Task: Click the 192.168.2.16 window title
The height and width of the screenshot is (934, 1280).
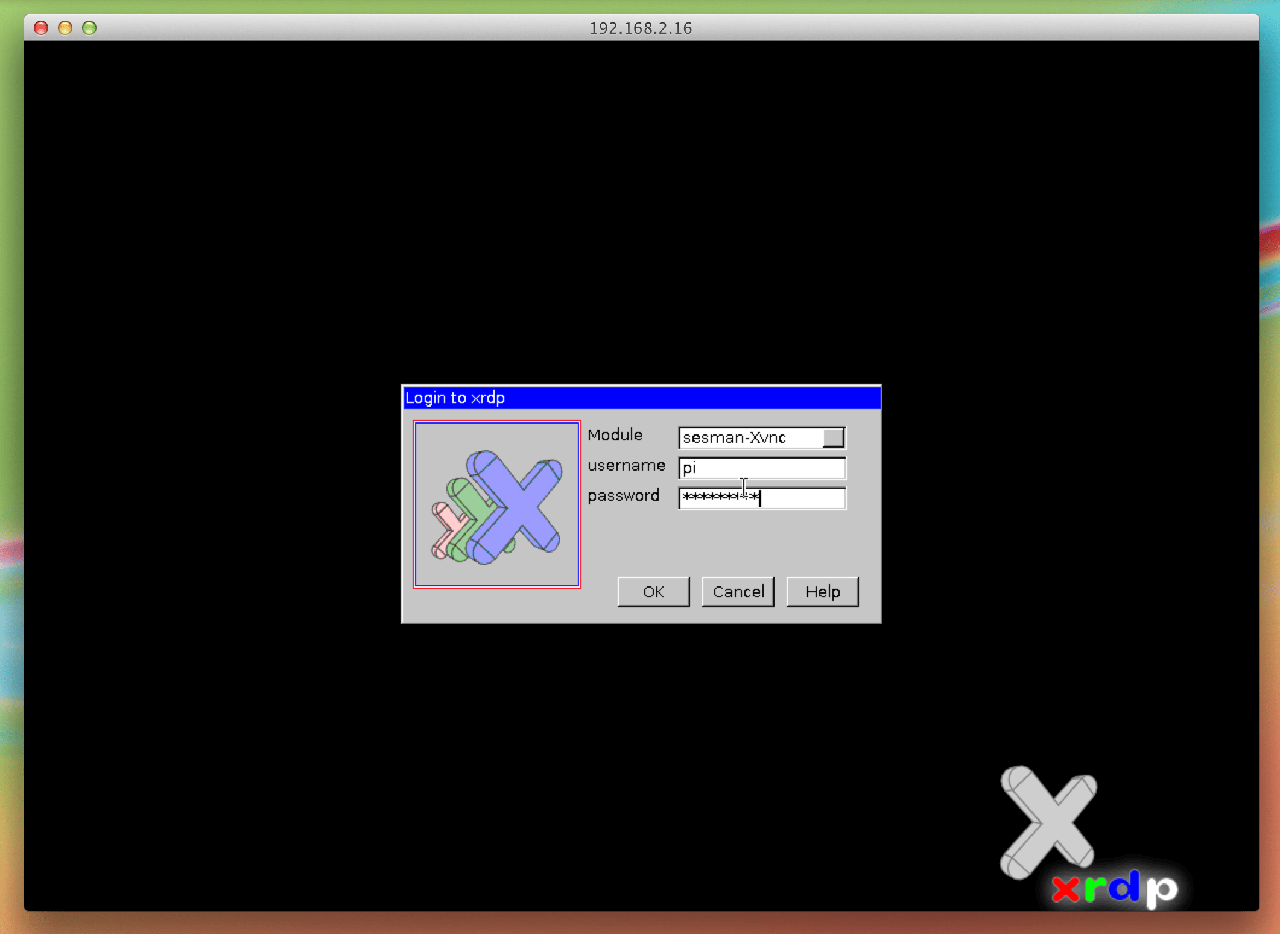Action: (x=640, y=28)
